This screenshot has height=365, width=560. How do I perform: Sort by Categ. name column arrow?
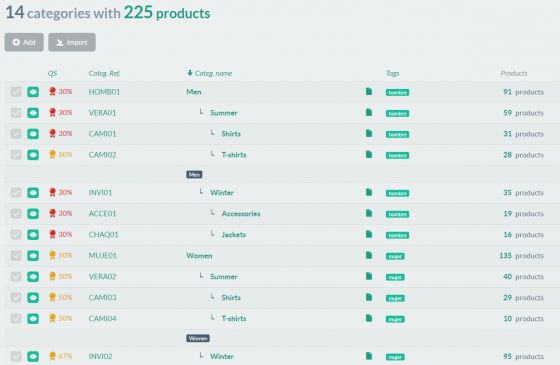(x=190, y=73)
